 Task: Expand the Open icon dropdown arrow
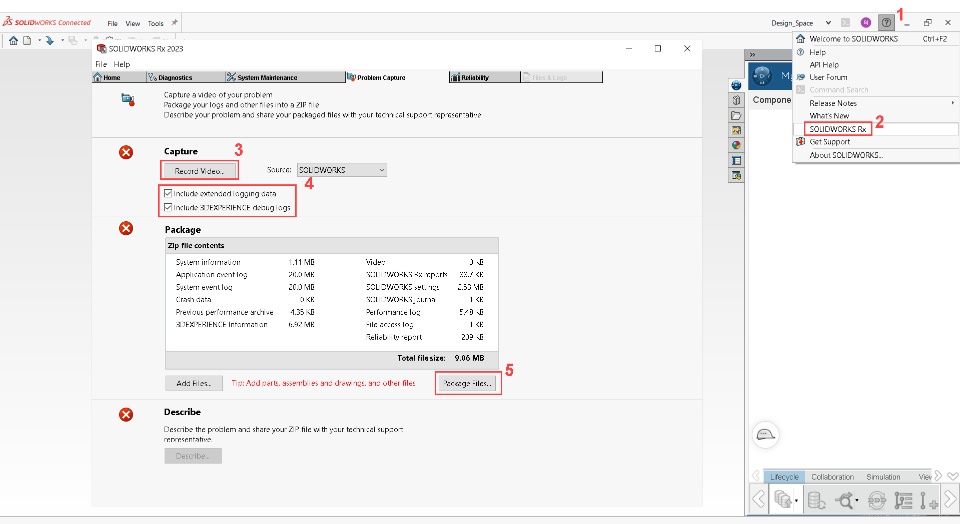pos(62,41)
